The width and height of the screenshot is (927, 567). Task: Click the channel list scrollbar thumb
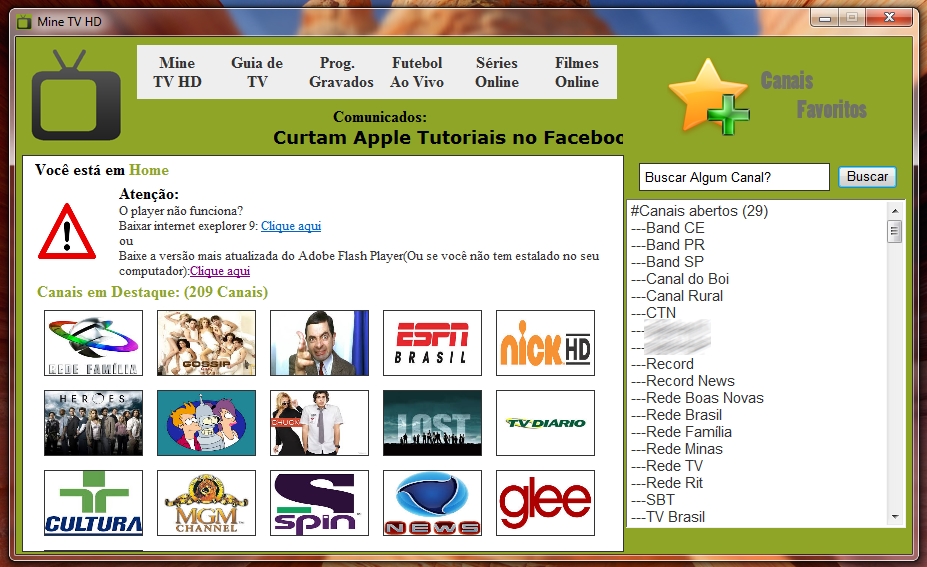(x=894, y=231)
